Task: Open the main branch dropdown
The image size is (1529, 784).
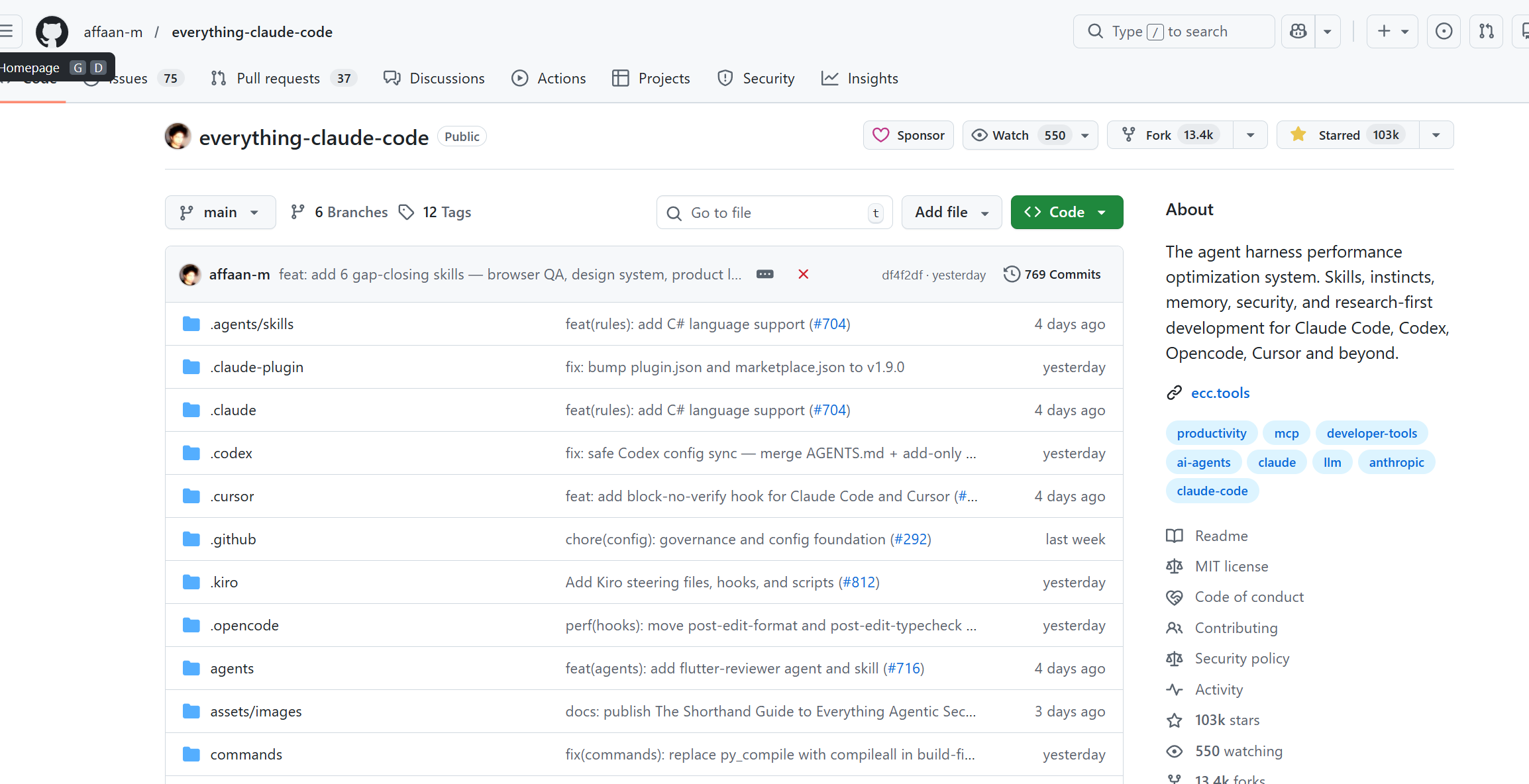Action: tap(220, 213)
